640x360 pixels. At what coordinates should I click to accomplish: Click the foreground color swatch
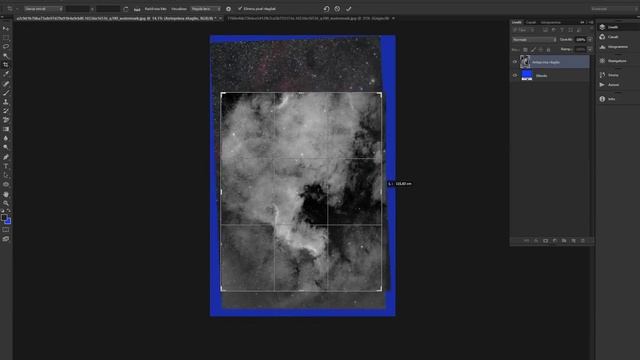(x=4, y=217)
